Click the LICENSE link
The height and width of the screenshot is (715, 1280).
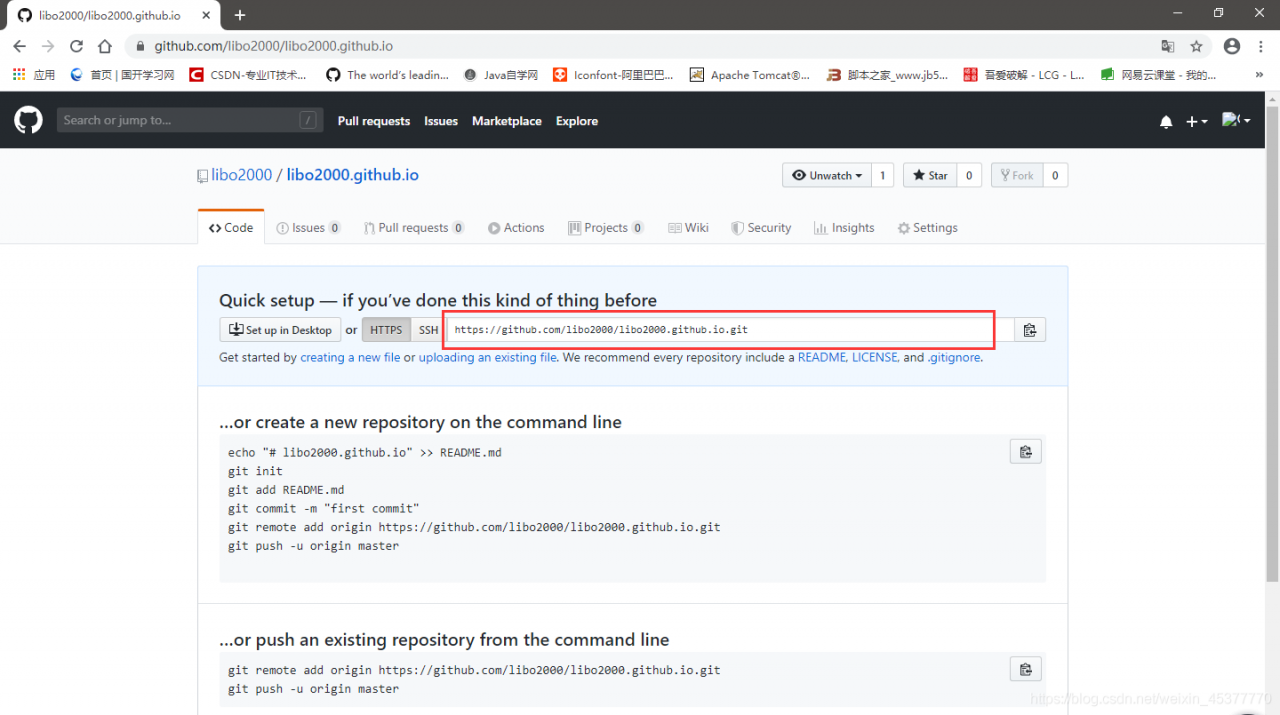874,357
